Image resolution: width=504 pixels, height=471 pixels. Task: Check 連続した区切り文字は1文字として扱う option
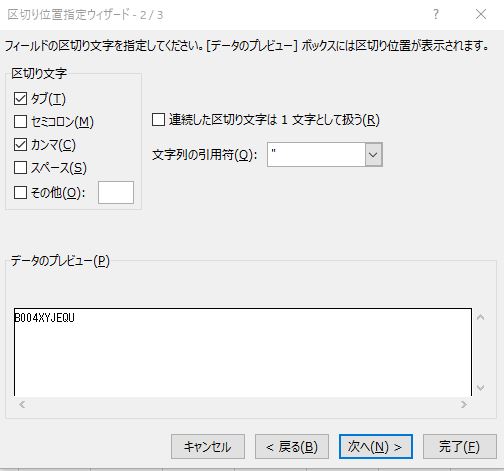pos(158,120)
